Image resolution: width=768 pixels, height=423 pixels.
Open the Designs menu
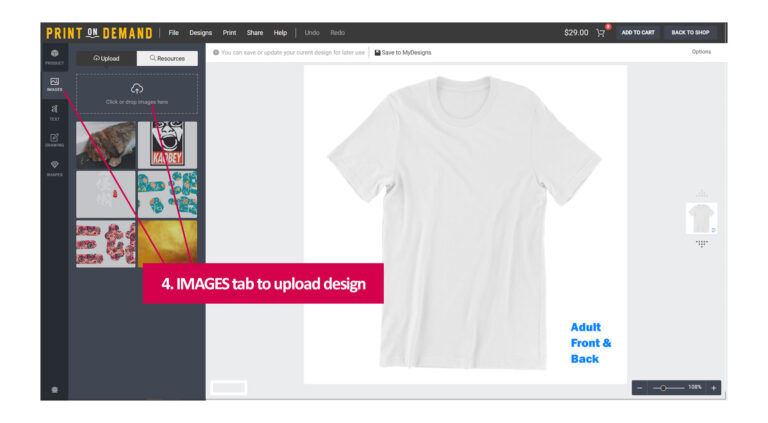pyautogui.click(x=201, y=33)
